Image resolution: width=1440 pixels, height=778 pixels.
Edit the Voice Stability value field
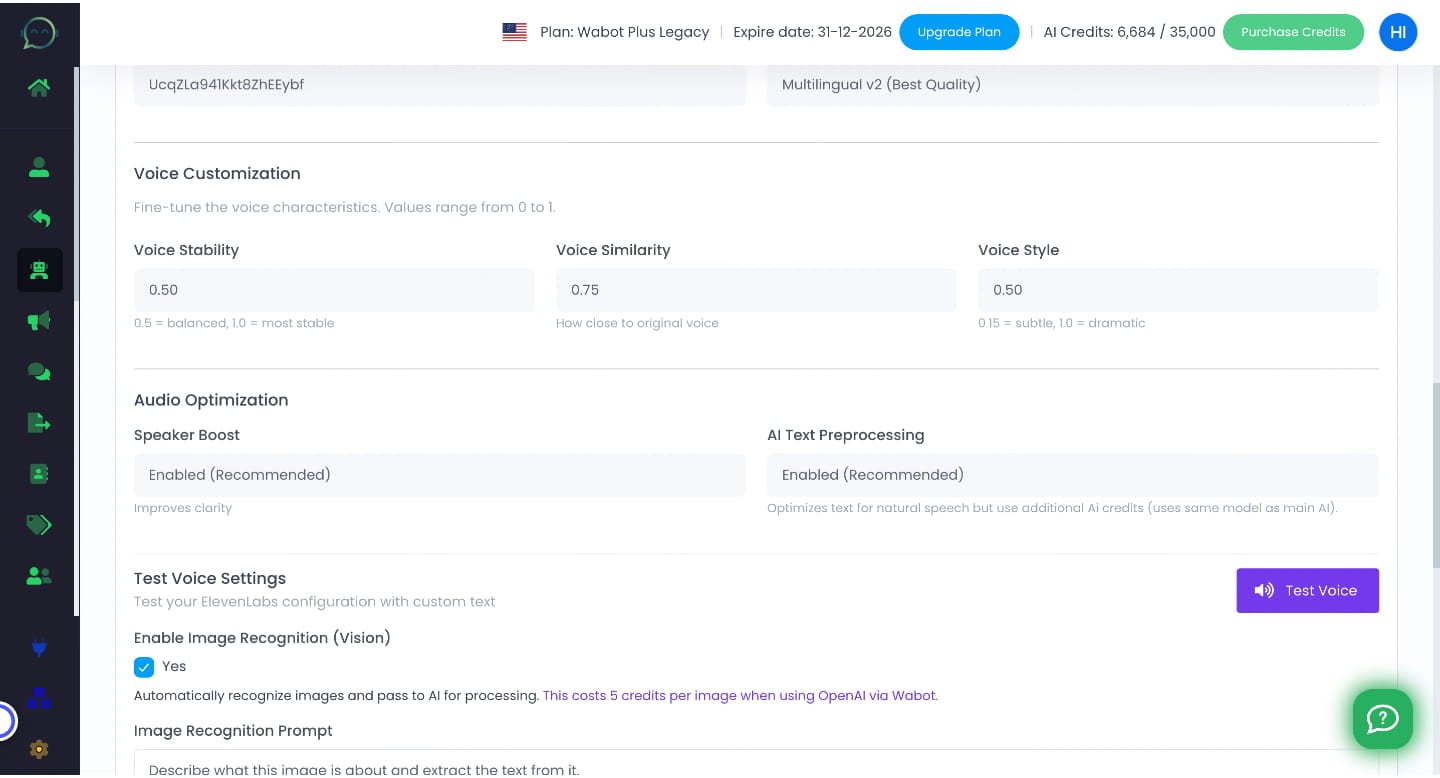point(334,290)
